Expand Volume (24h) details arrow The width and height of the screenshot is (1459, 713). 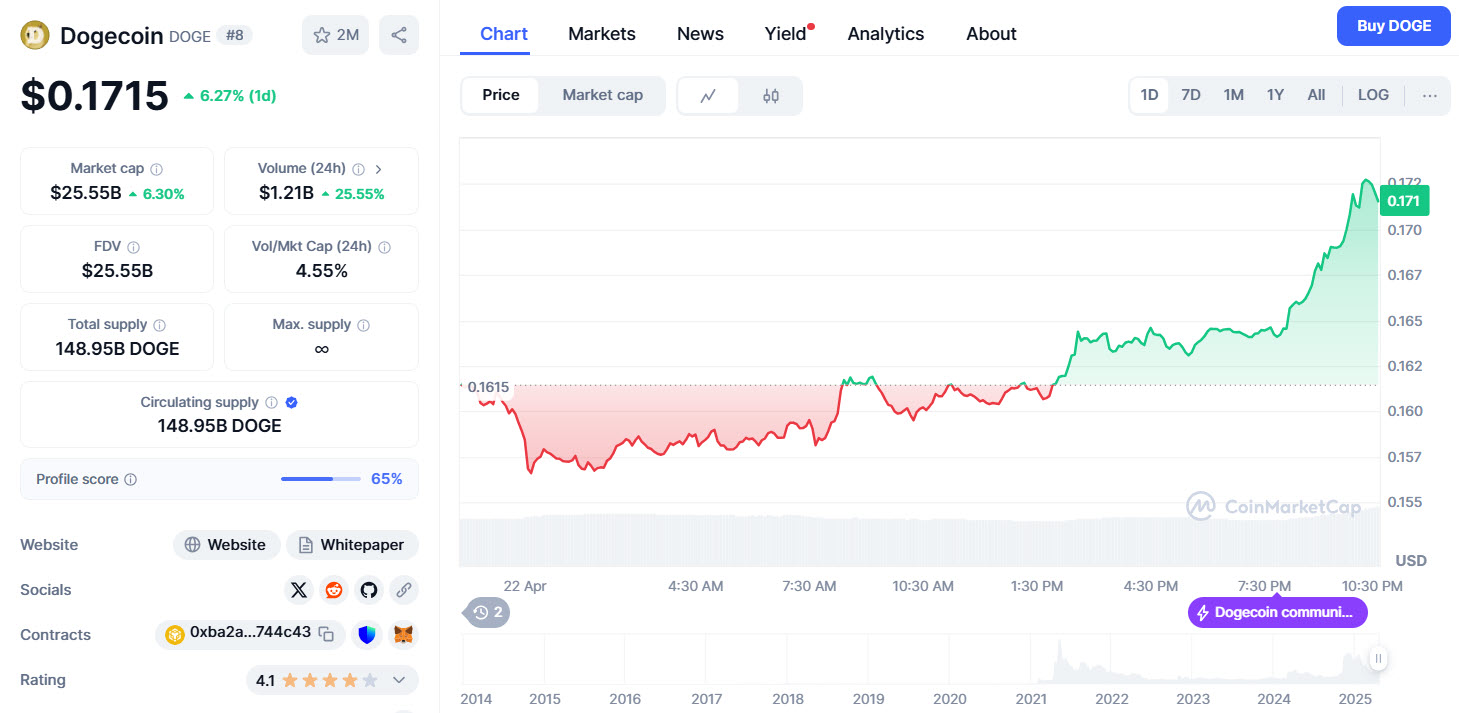click(379, 169)
